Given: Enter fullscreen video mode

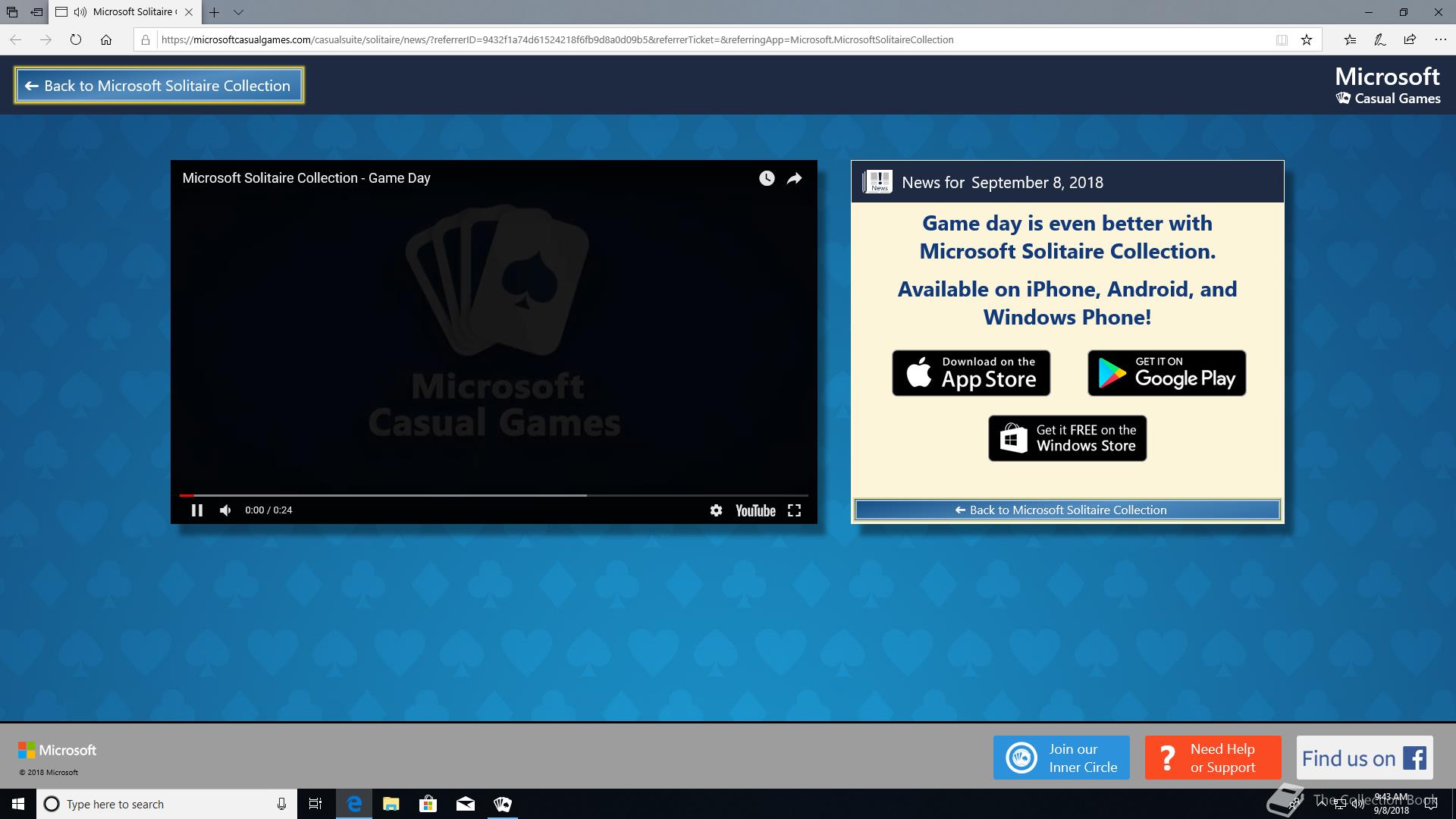Looking at the screenshot, I should coord(794,510).
